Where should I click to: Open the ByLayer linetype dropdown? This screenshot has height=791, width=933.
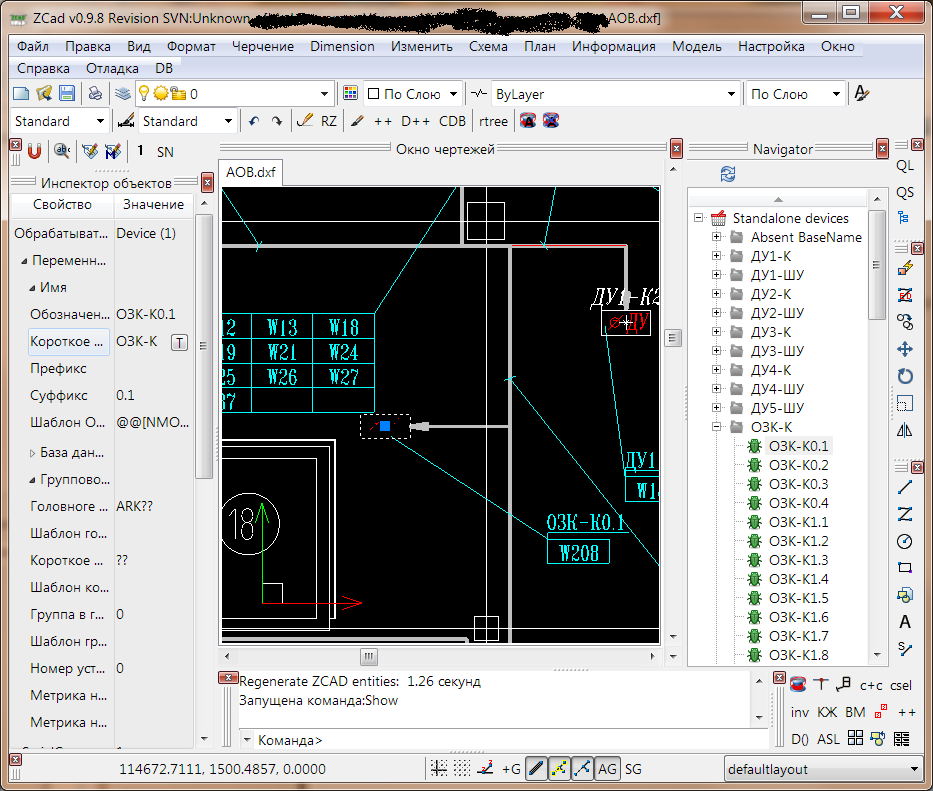[x=731, y=94]
